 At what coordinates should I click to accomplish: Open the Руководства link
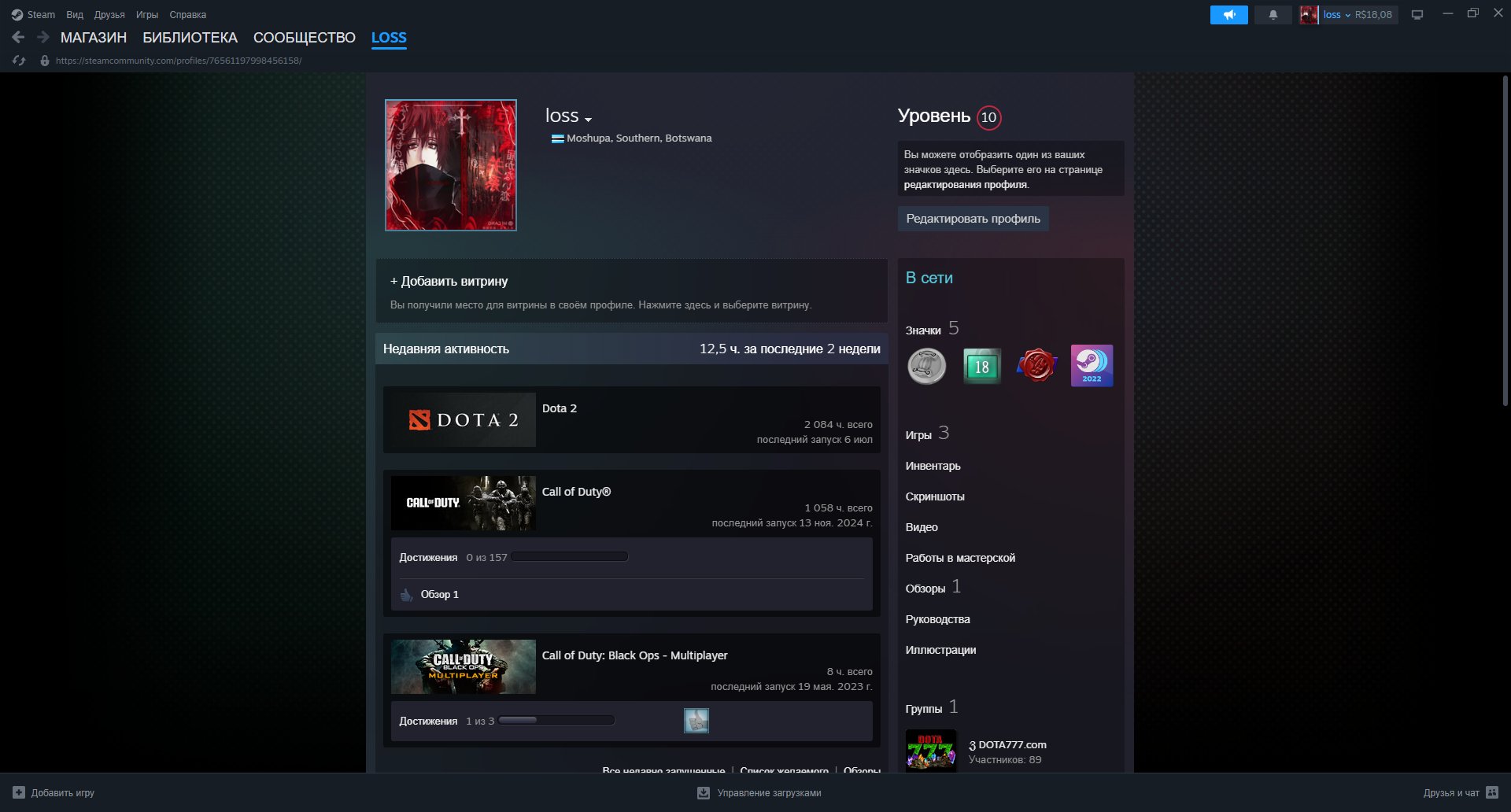click(937, 619)
